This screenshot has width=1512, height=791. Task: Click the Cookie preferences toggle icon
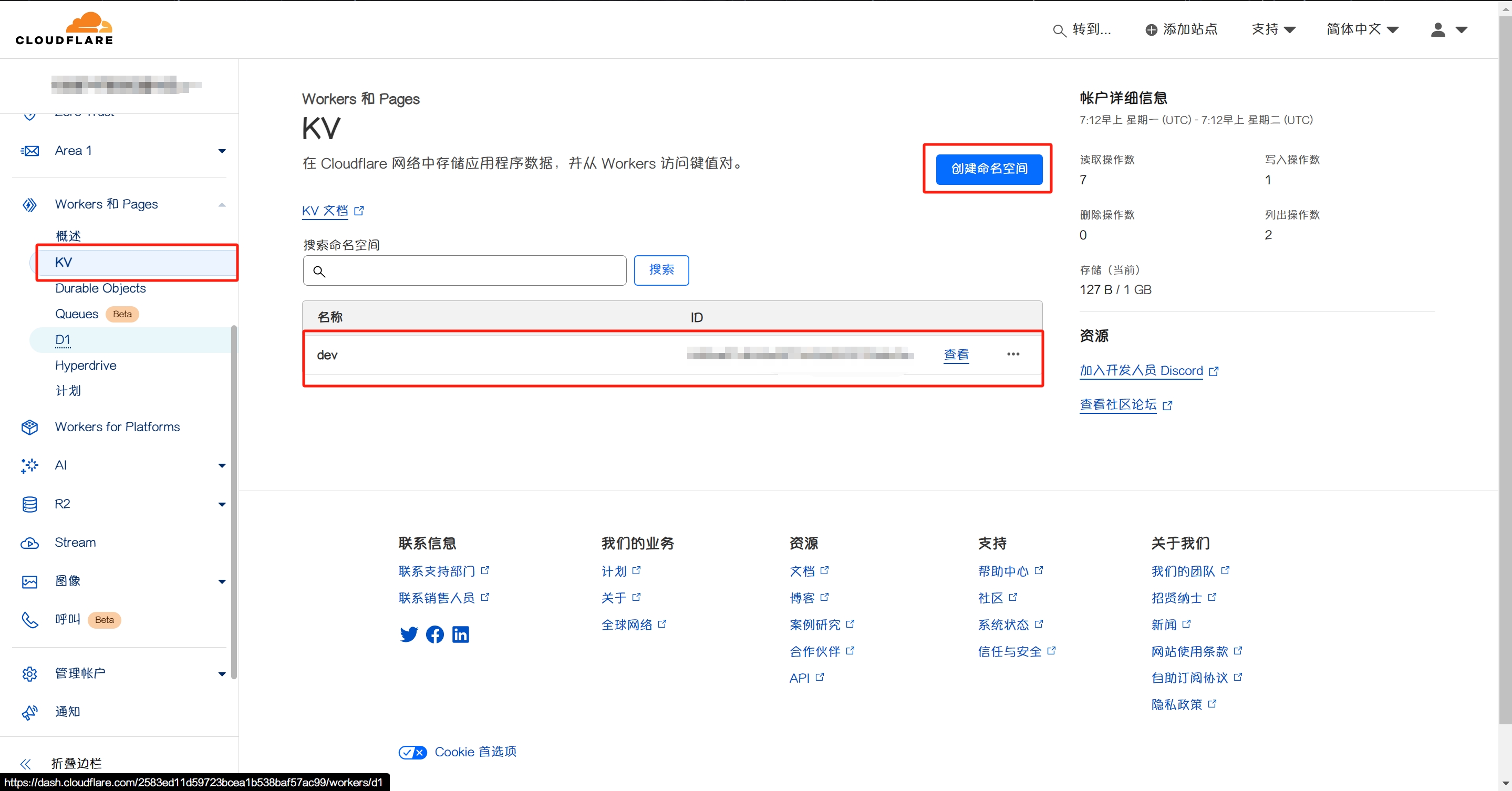click(412, 752)
